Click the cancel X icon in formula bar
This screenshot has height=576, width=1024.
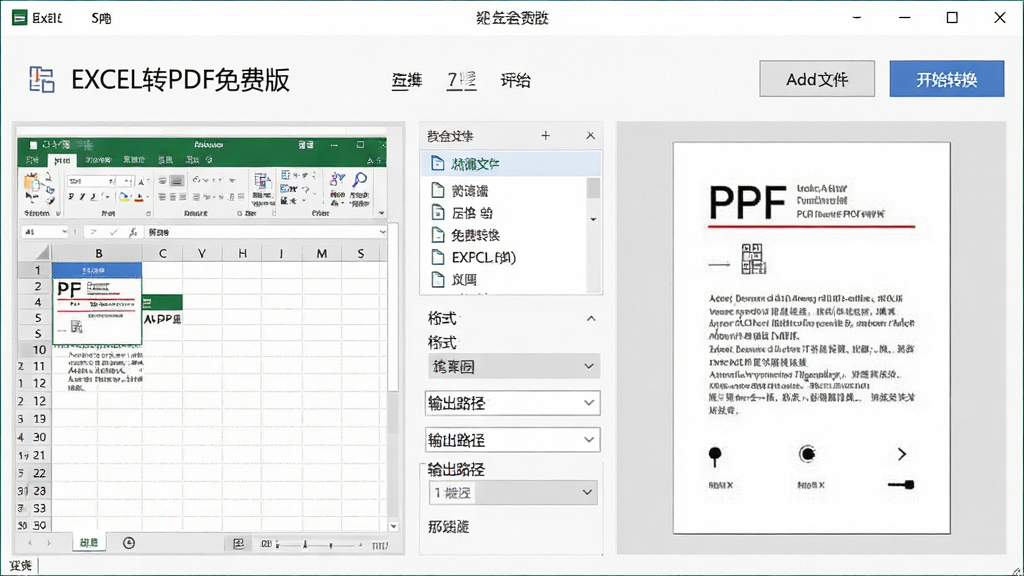(x=93, y=232)
